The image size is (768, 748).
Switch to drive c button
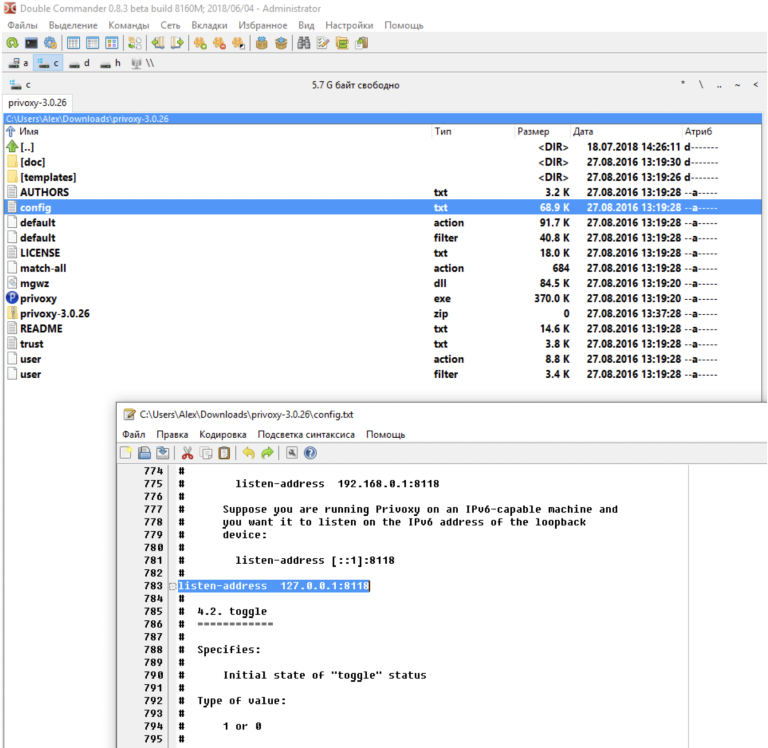(x=48, y=63)
